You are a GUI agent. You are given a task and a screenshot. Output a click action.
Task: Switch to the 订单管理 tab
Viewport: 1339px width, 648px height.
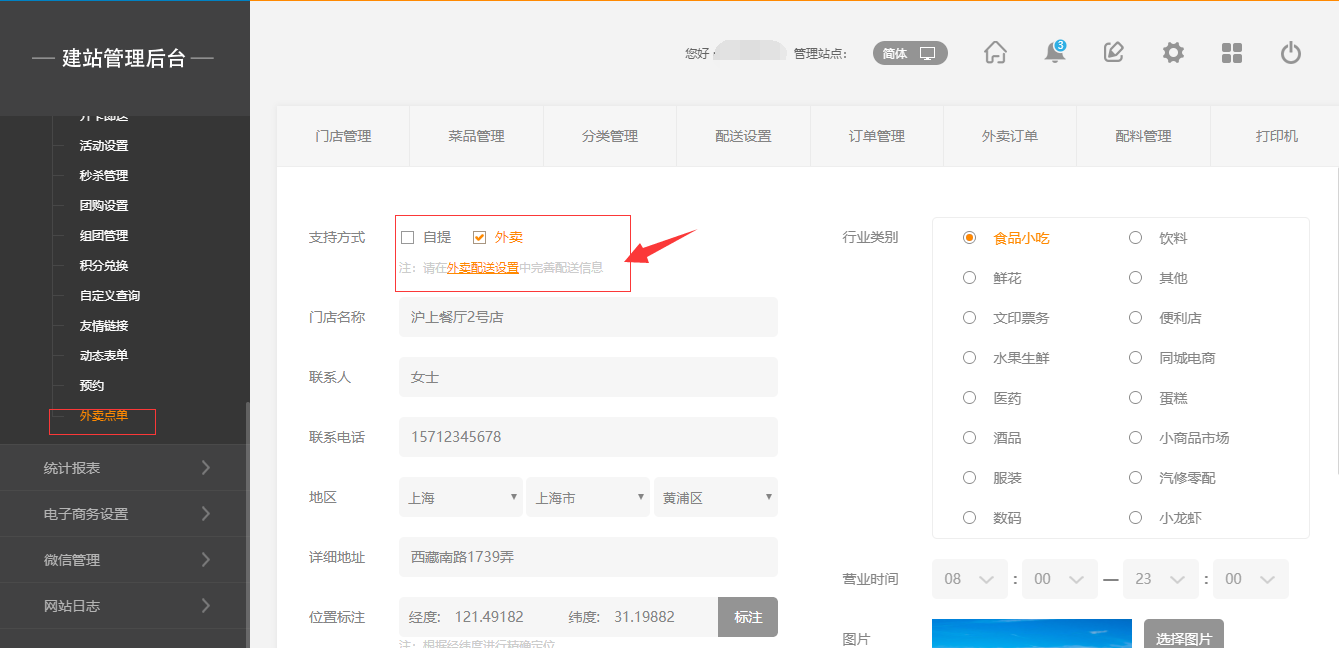[876, 136]
